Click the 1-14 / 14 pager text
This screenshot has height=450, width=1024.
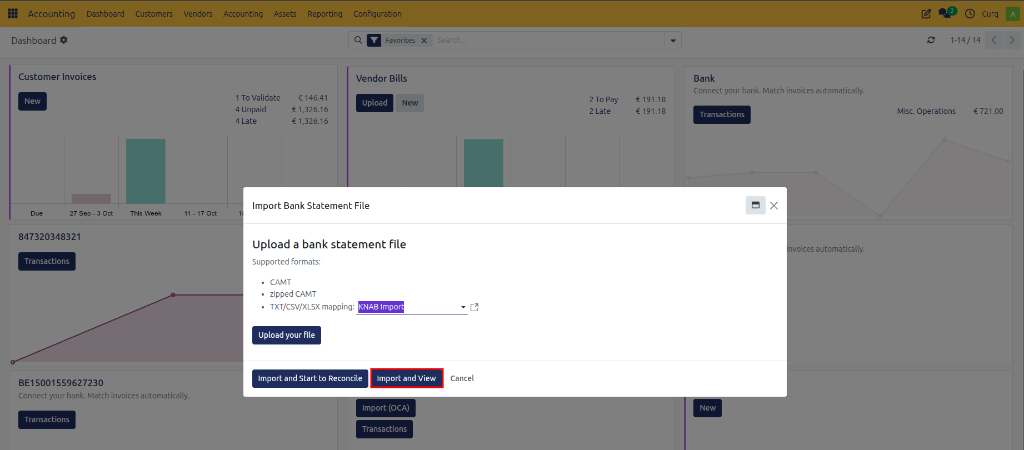tap(965, 40)
